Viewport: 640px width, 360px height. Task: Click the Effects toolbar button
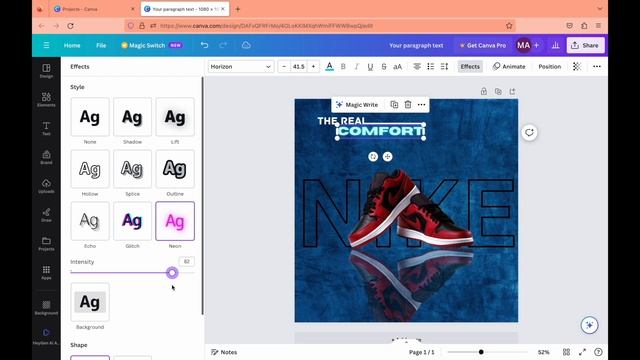coord(470,67)
